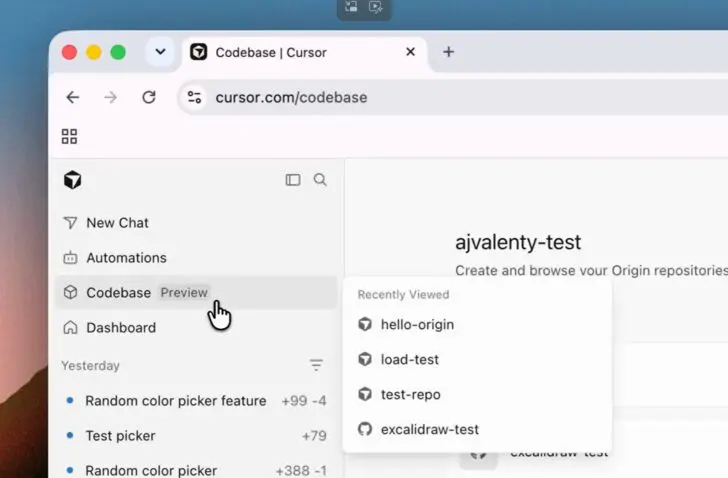
Task: Reload the page
Action: coord(149,97)
